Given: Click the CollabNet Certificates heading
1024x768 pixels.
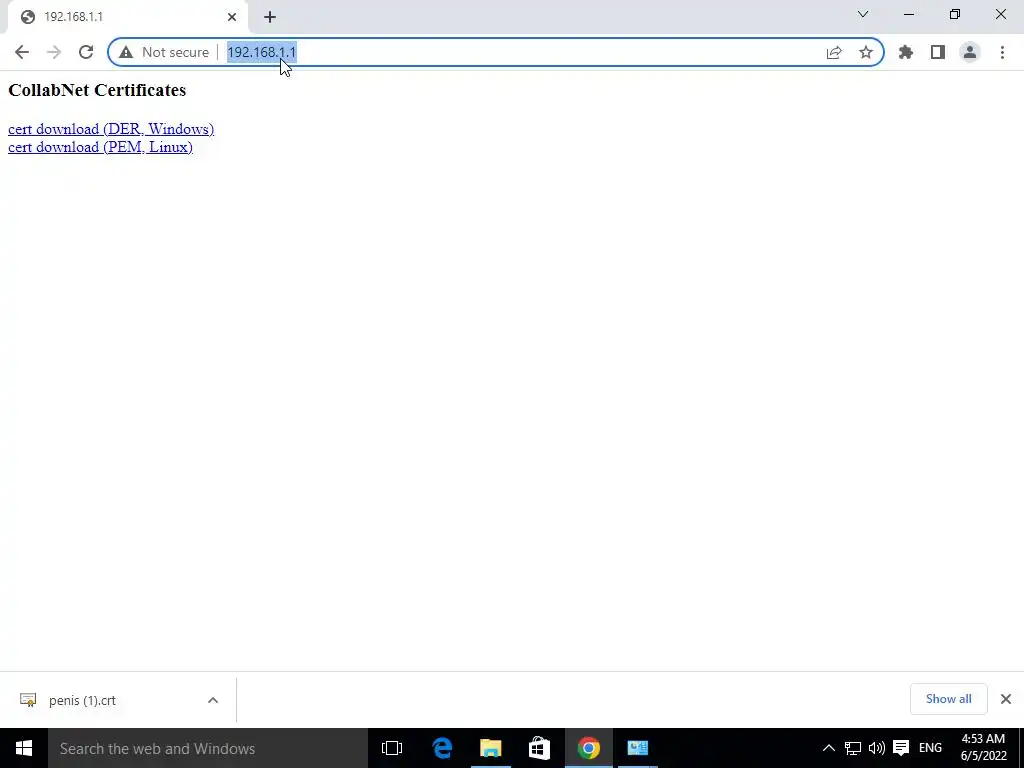Looking at the screenshot, I should tap(97, 90).
